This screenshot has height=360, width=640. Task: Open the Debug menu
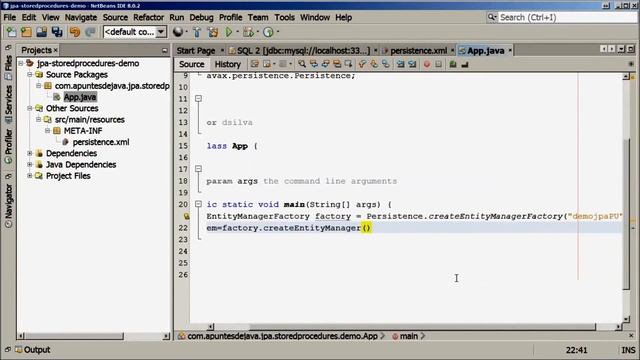(x=201, y=18)
